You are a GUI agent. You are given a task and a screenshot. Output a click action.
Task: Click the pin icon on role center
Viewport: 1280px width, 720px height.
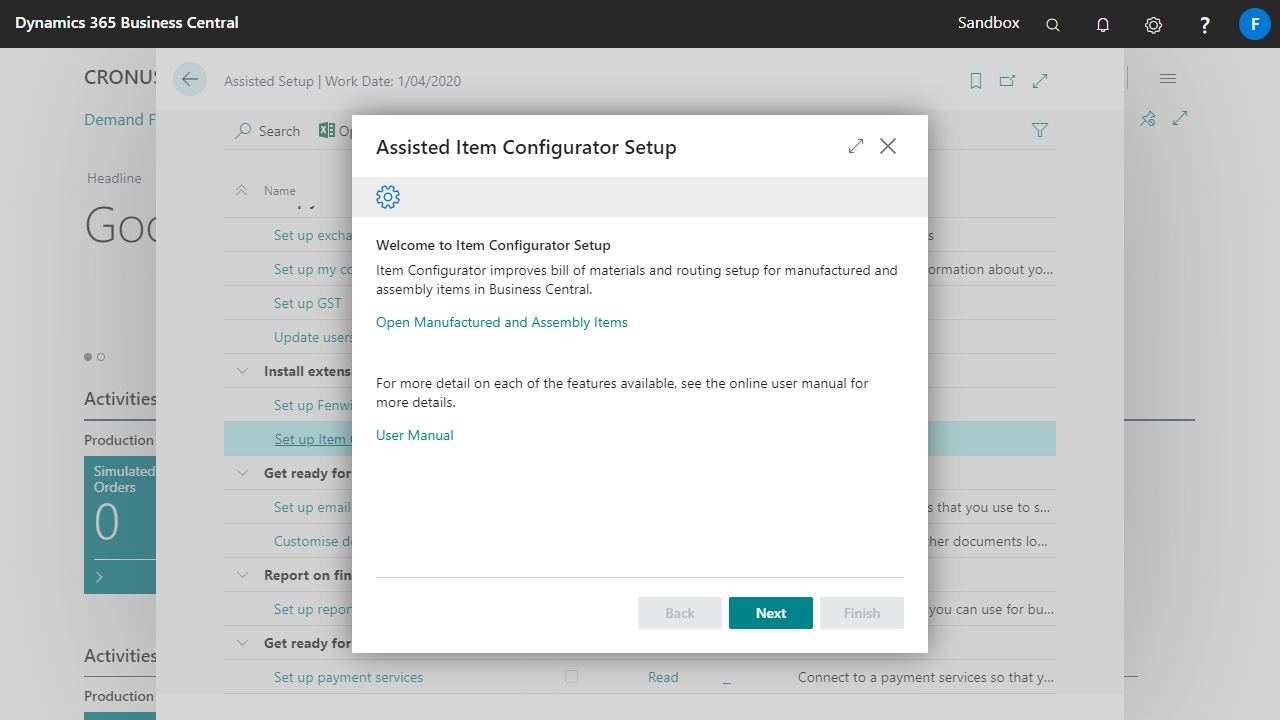click(1148, 118)
